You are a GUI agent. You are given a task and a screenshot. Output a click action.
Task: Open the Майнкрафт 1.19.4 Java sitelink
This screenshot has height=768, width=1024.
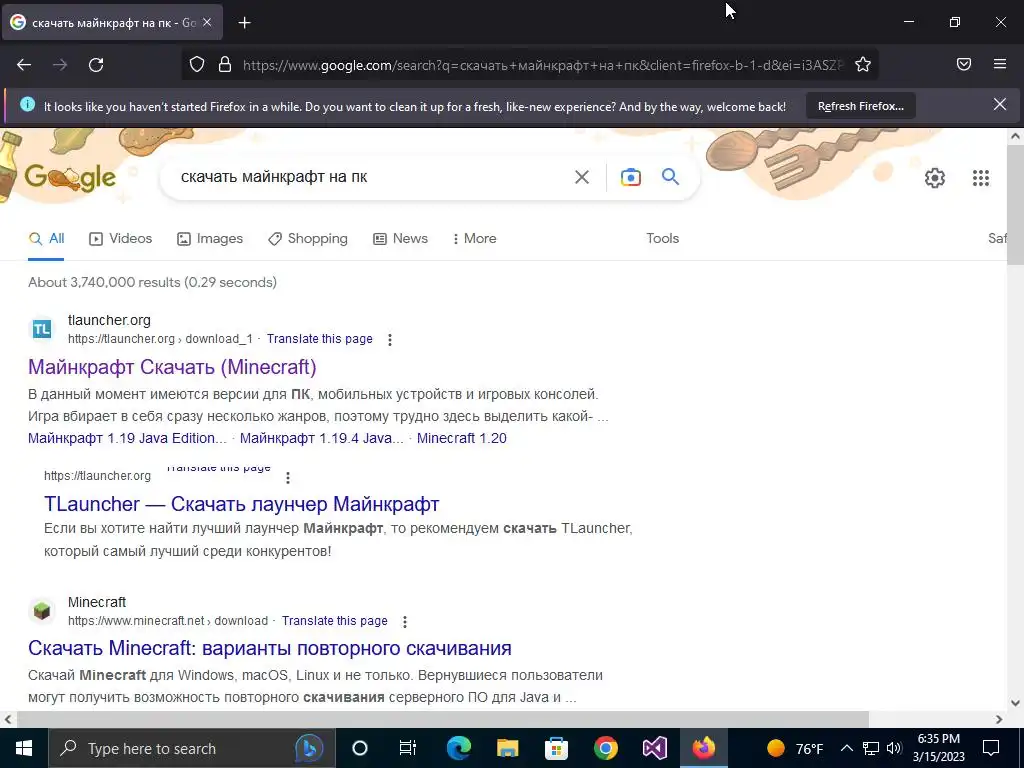tap(321, 438)
